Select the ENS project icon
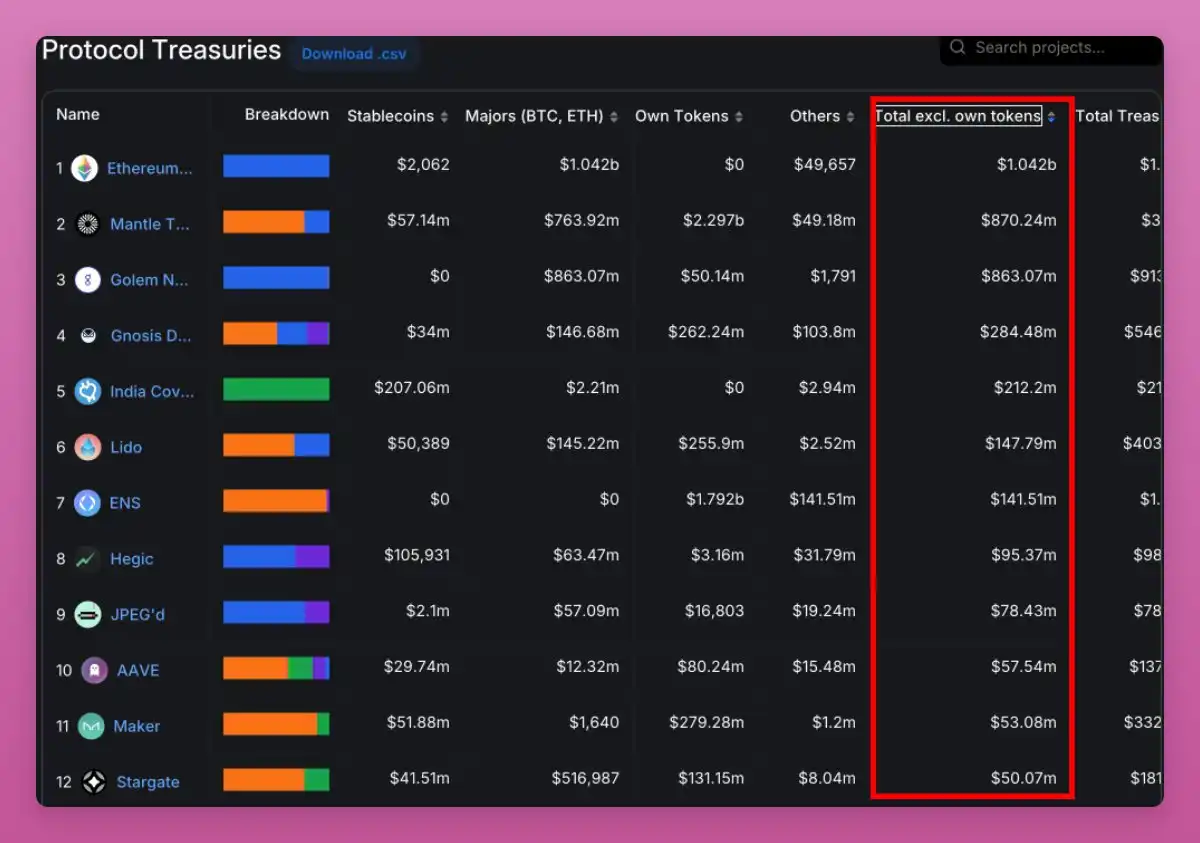This screenshot has width=1200, height=843. [x=85, y=503]
